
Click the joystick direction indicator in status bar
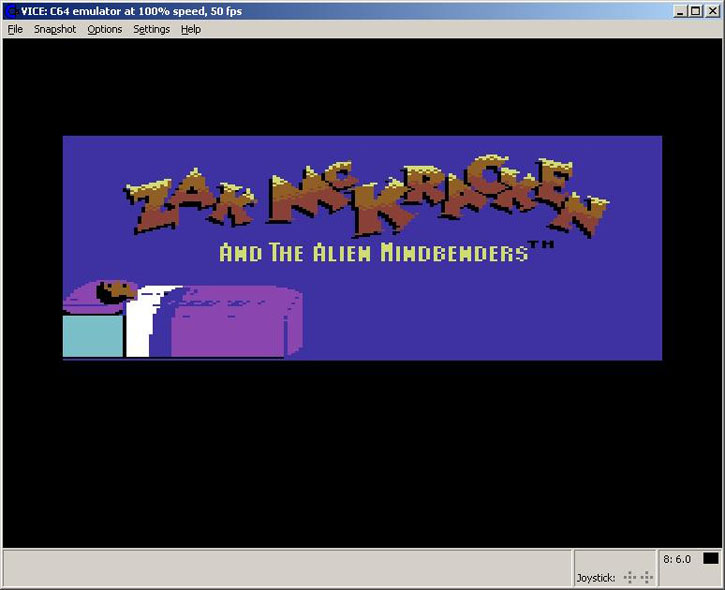tap(638, 577)
